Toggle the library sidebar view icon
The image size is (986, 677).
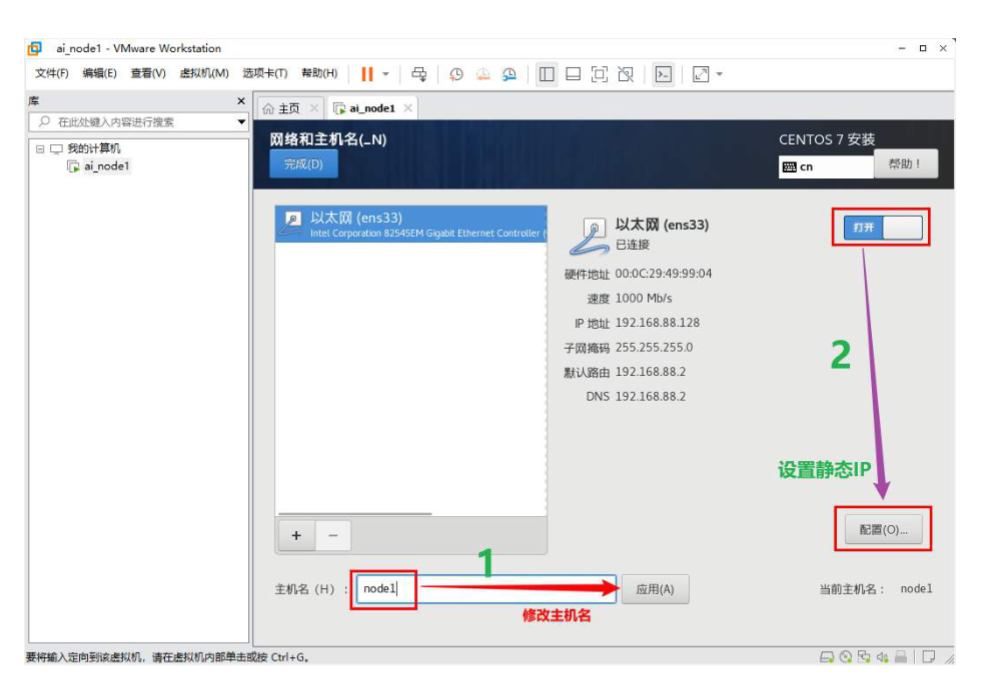point(546,74)
